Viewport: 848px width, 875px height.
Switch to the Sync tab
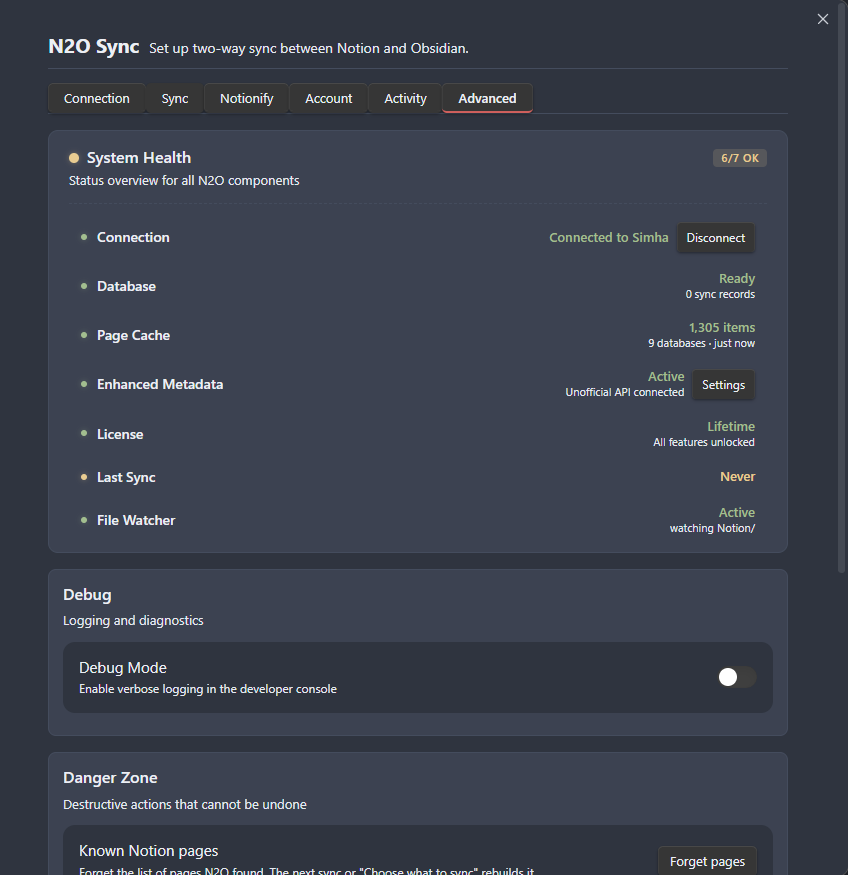tap(175, 98)
